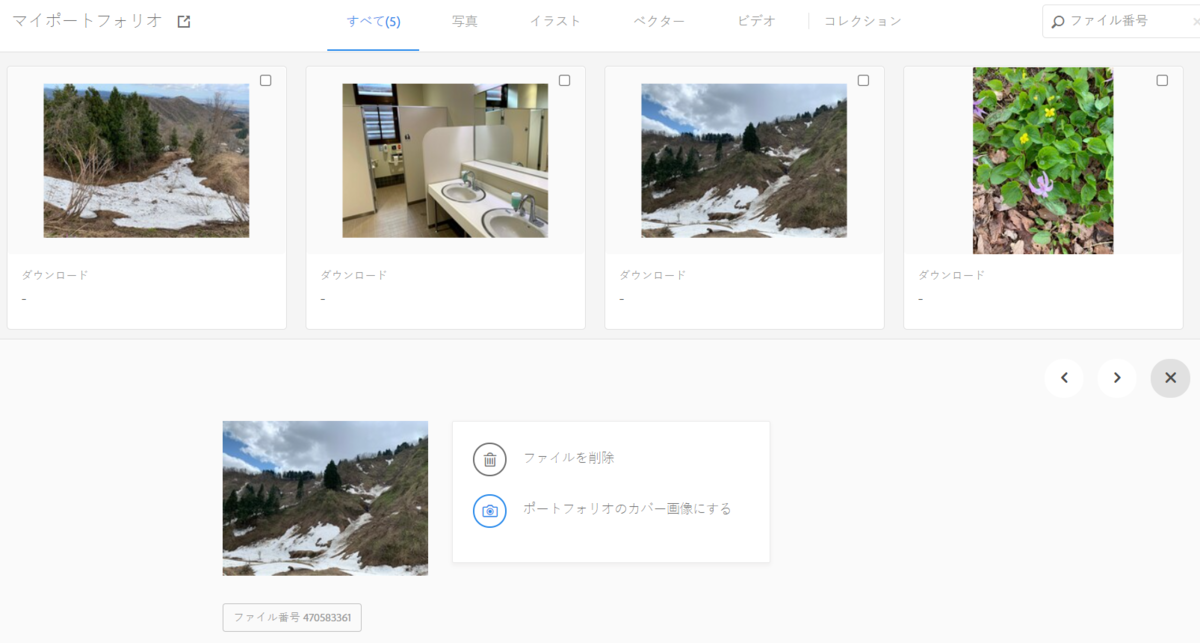Open the コレクション tab
The width and height of the screenshot is (1200, 643).
pos(862,21)
